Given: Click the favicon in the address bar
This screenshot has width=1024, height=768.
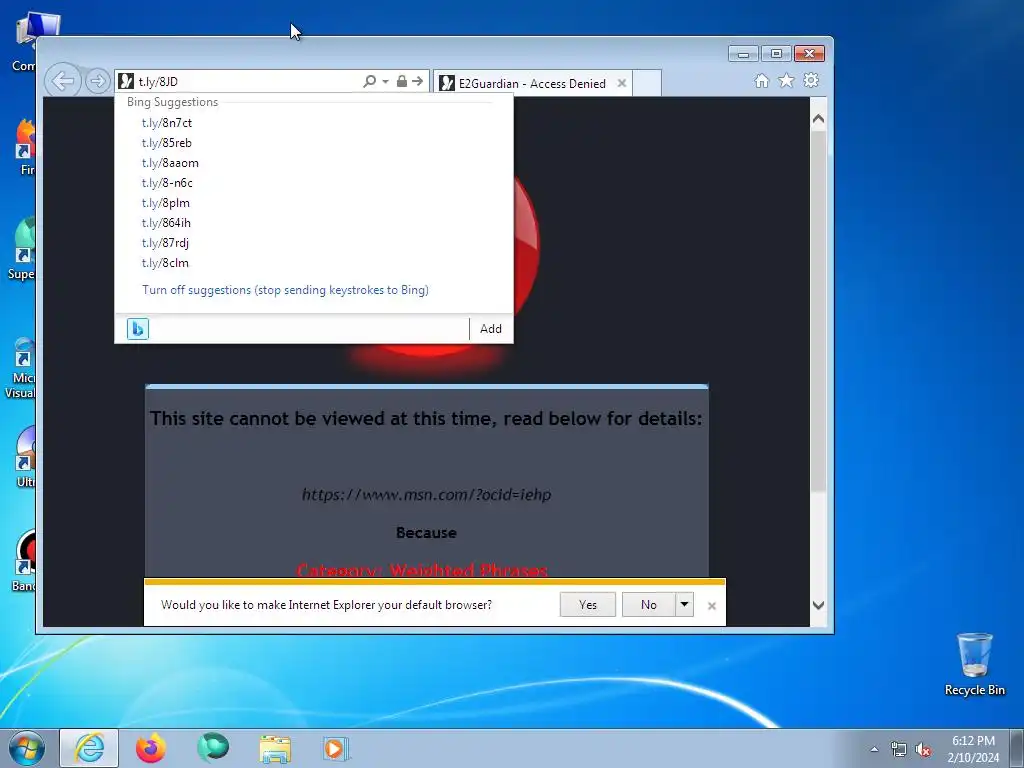Looking at the screenshot, I should pyautogui.click(x=127, y=82).
